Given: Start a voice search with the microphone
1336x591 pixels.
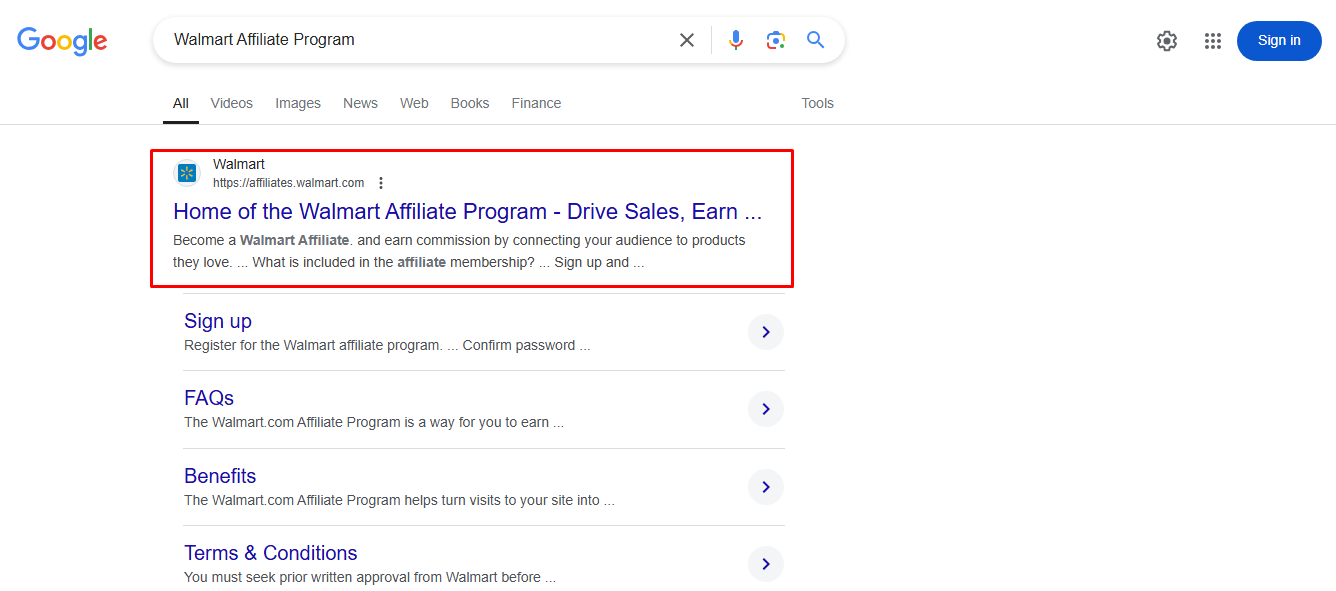Looking at the screenshot, I should click(x=736, y=40).
